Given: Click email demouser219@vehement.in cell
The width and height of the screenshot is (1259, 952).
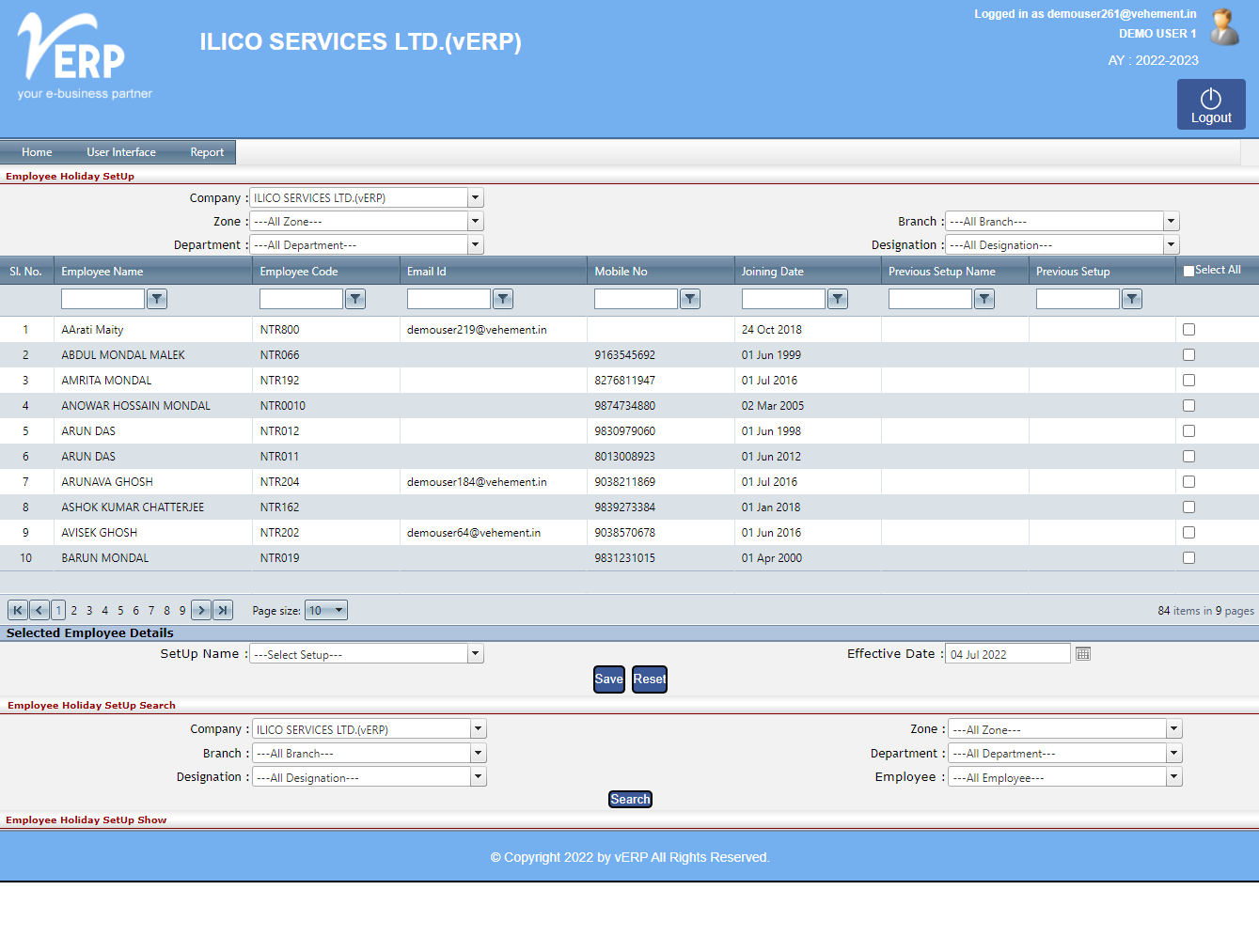Looking at the screenshot, I should tap(477, 330).
